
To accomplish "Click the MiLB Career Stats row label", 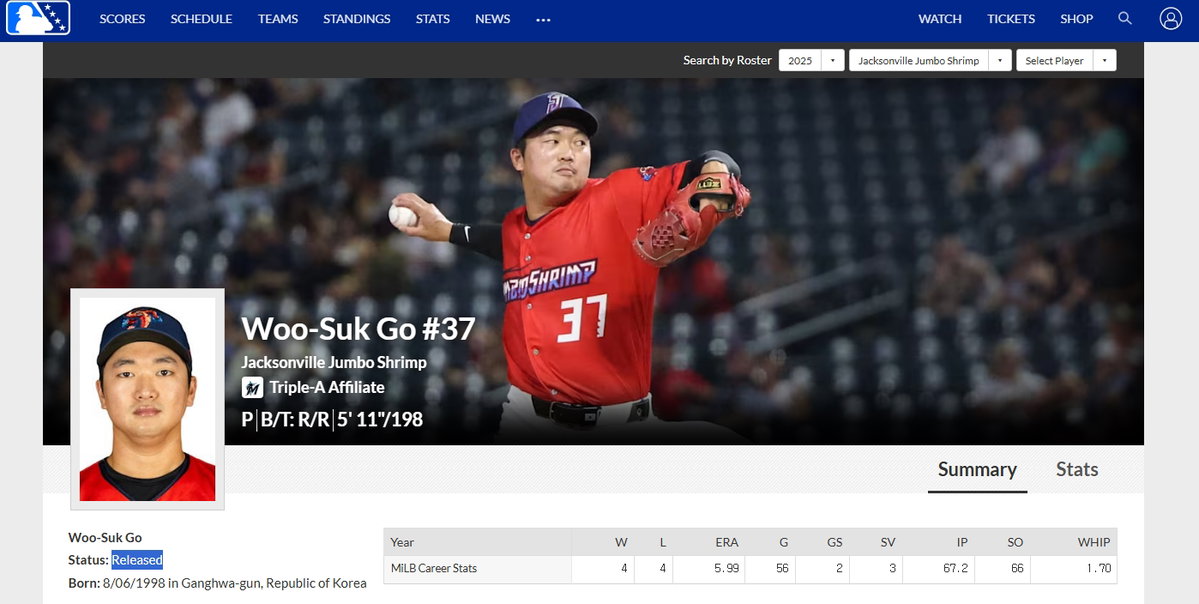I will (434, 569).
